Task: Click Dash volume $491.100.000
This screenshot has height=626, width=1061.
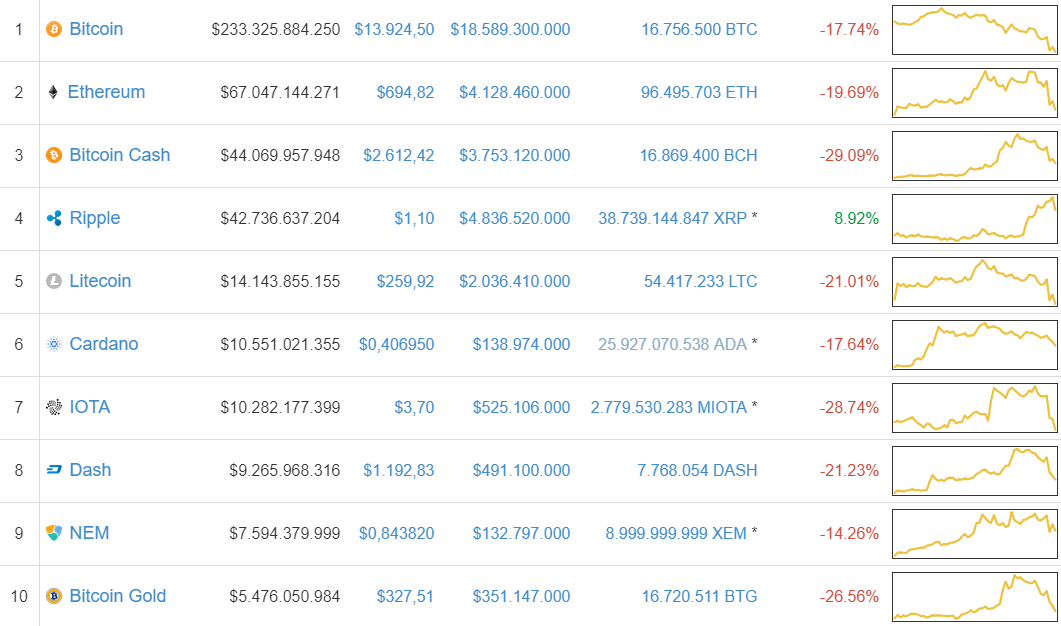Action: pos(521,470)
